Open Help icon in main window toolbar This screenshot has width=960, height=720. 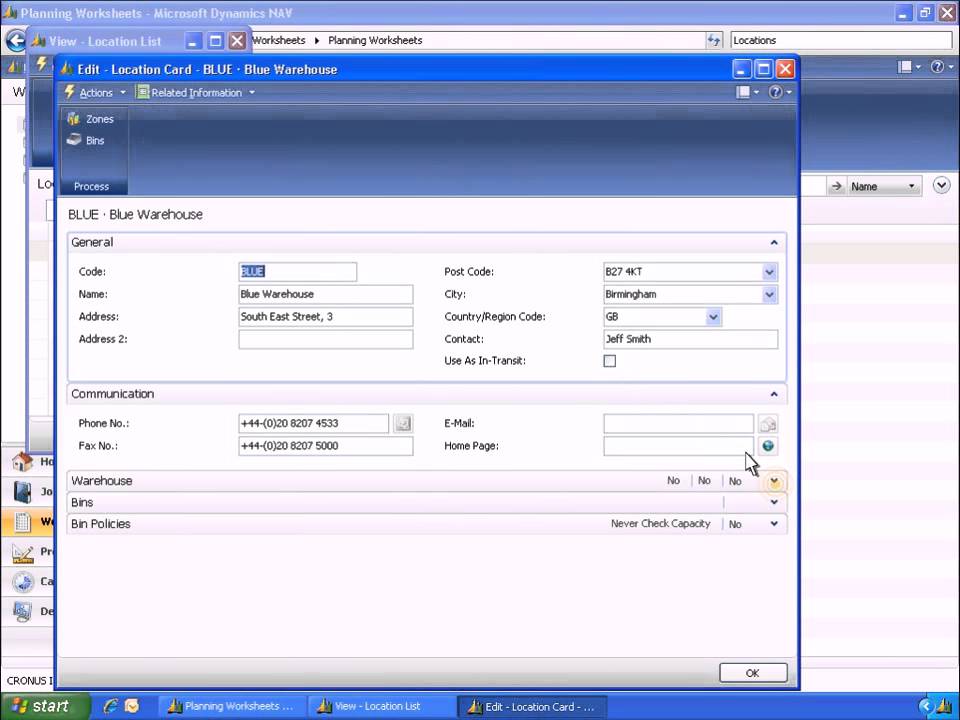point(941,67)
